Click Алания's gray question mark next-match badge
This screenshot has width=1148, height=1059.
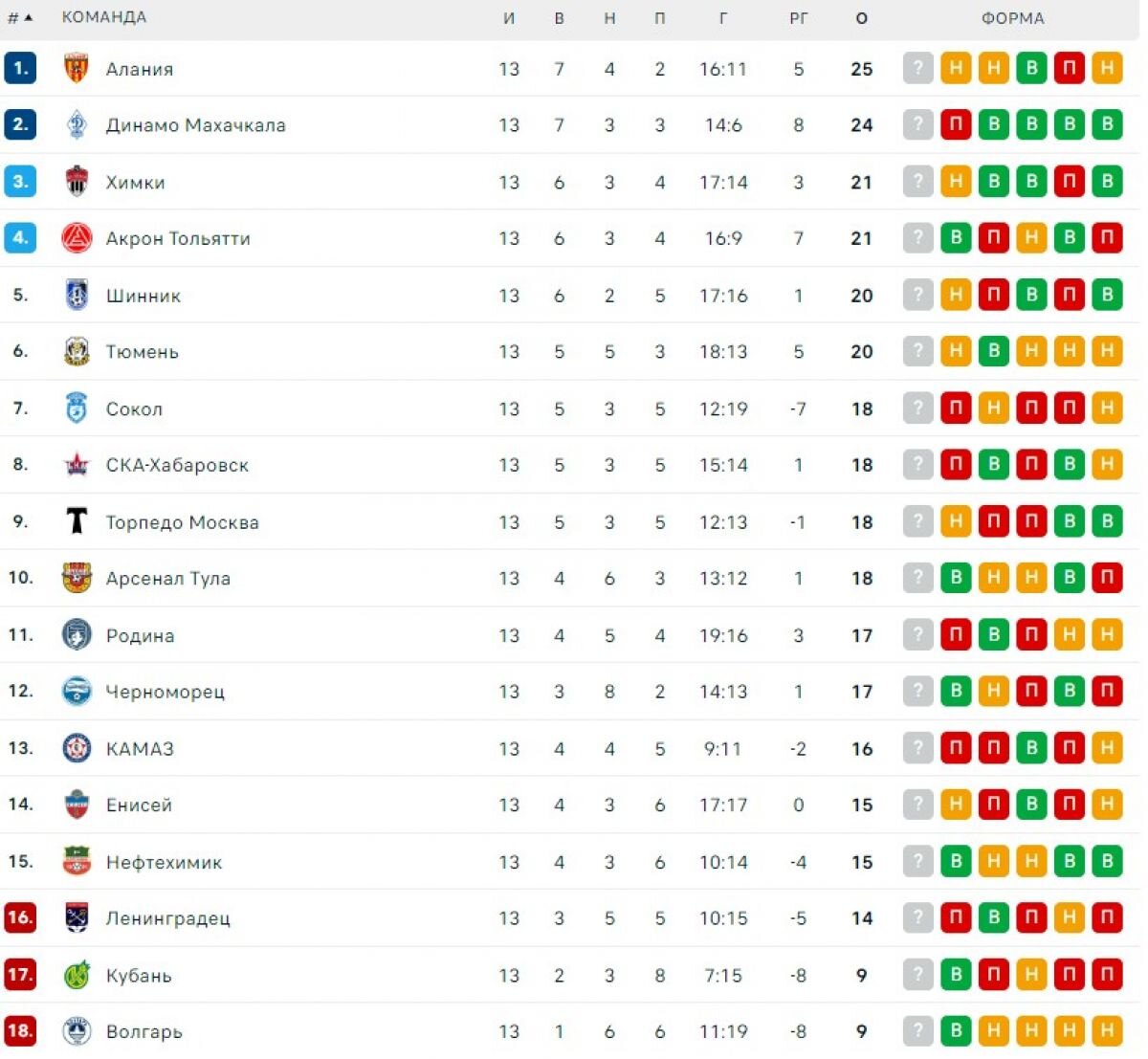click(x=917, y=68)
